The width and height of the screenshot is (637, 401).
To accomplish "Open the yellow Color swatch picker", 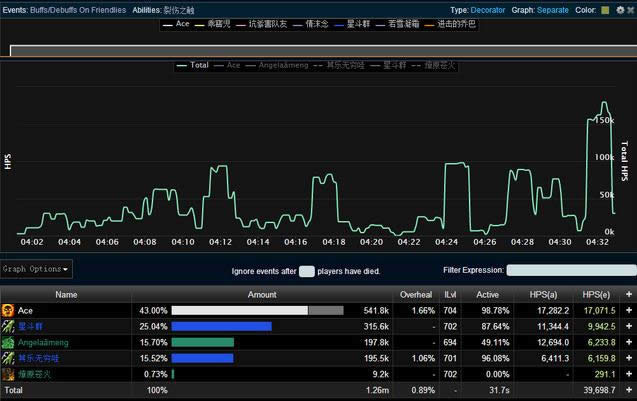I will tap(605, 10).
